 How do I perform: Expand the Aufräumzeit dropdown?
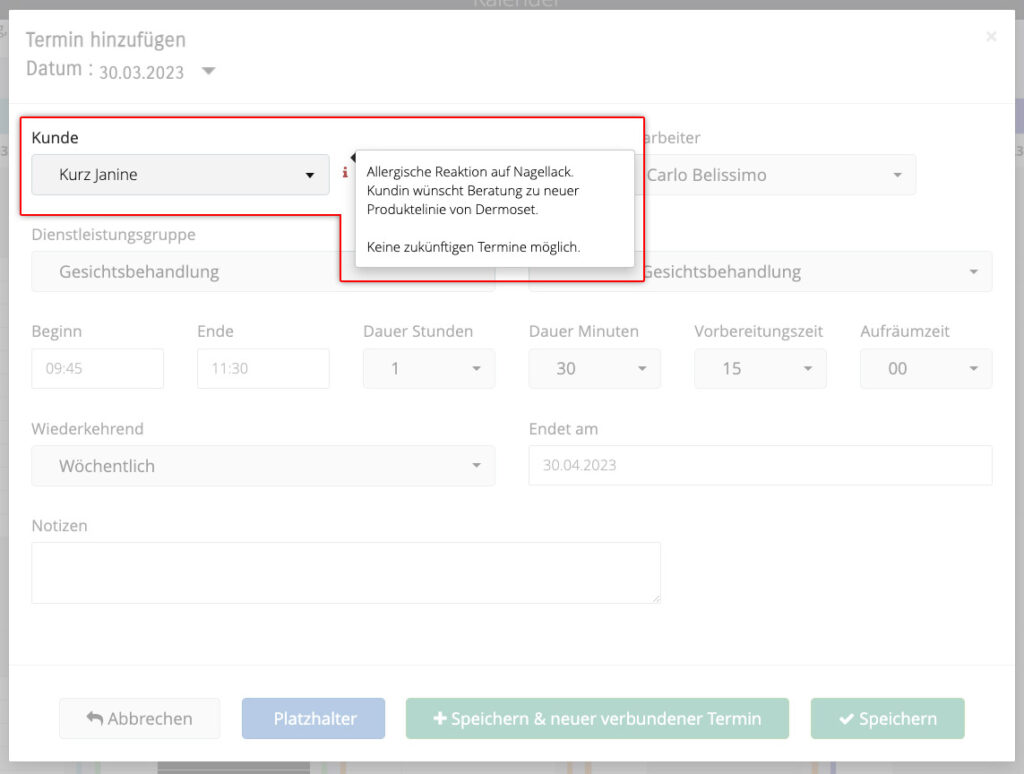[925, 369]
